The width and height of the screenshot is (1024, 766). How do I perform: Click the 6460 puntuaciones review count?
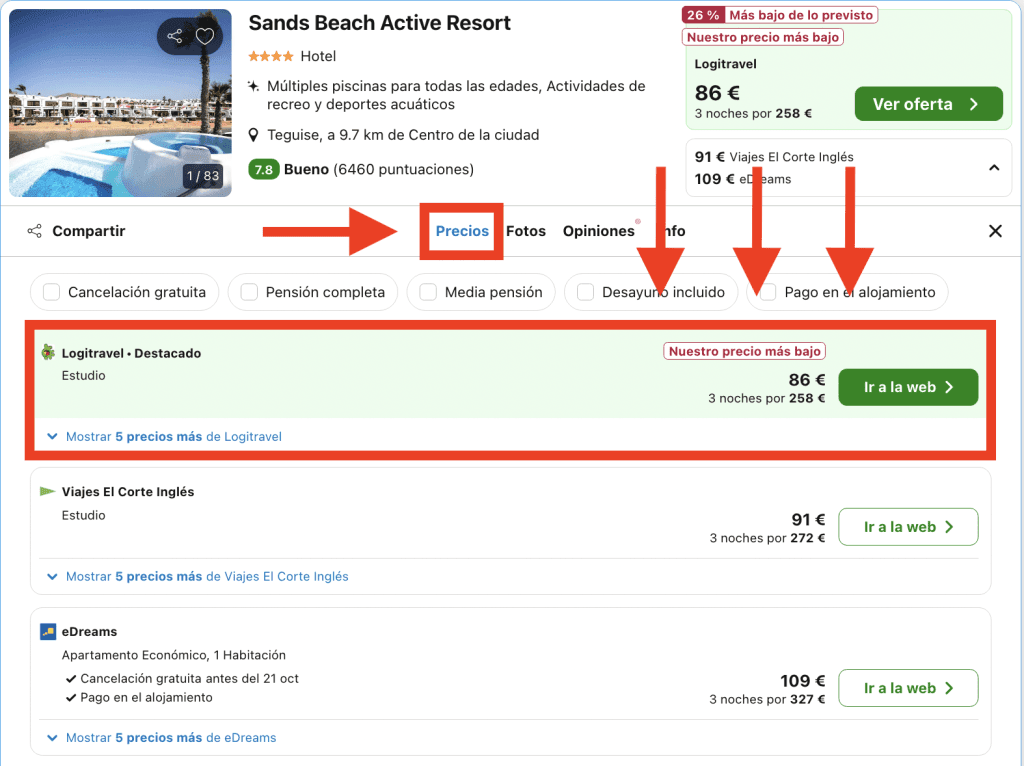[404, 170]
